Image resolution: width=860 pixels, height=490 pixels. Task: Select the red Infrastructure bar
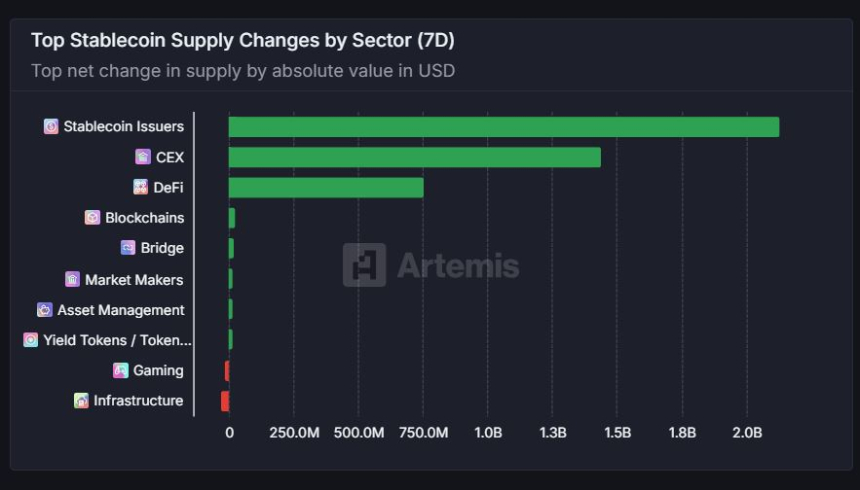pos(225,401)
